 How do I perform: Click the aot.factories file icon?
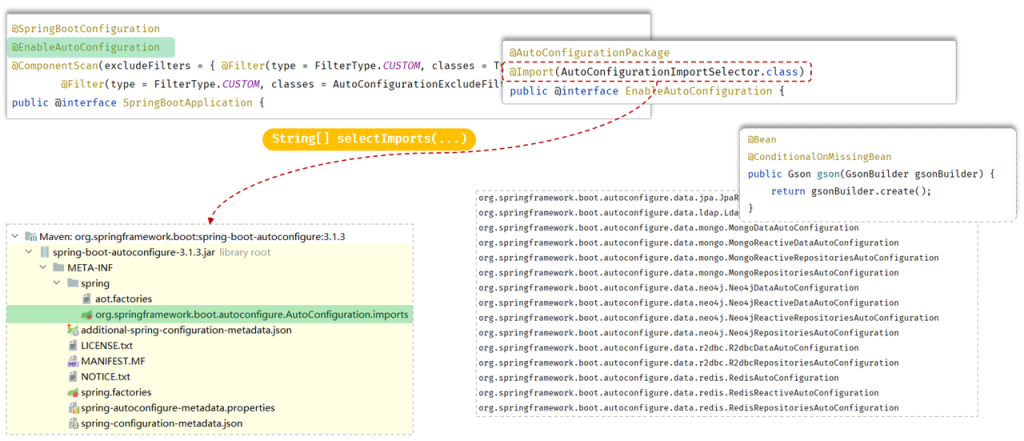point(86,299)
